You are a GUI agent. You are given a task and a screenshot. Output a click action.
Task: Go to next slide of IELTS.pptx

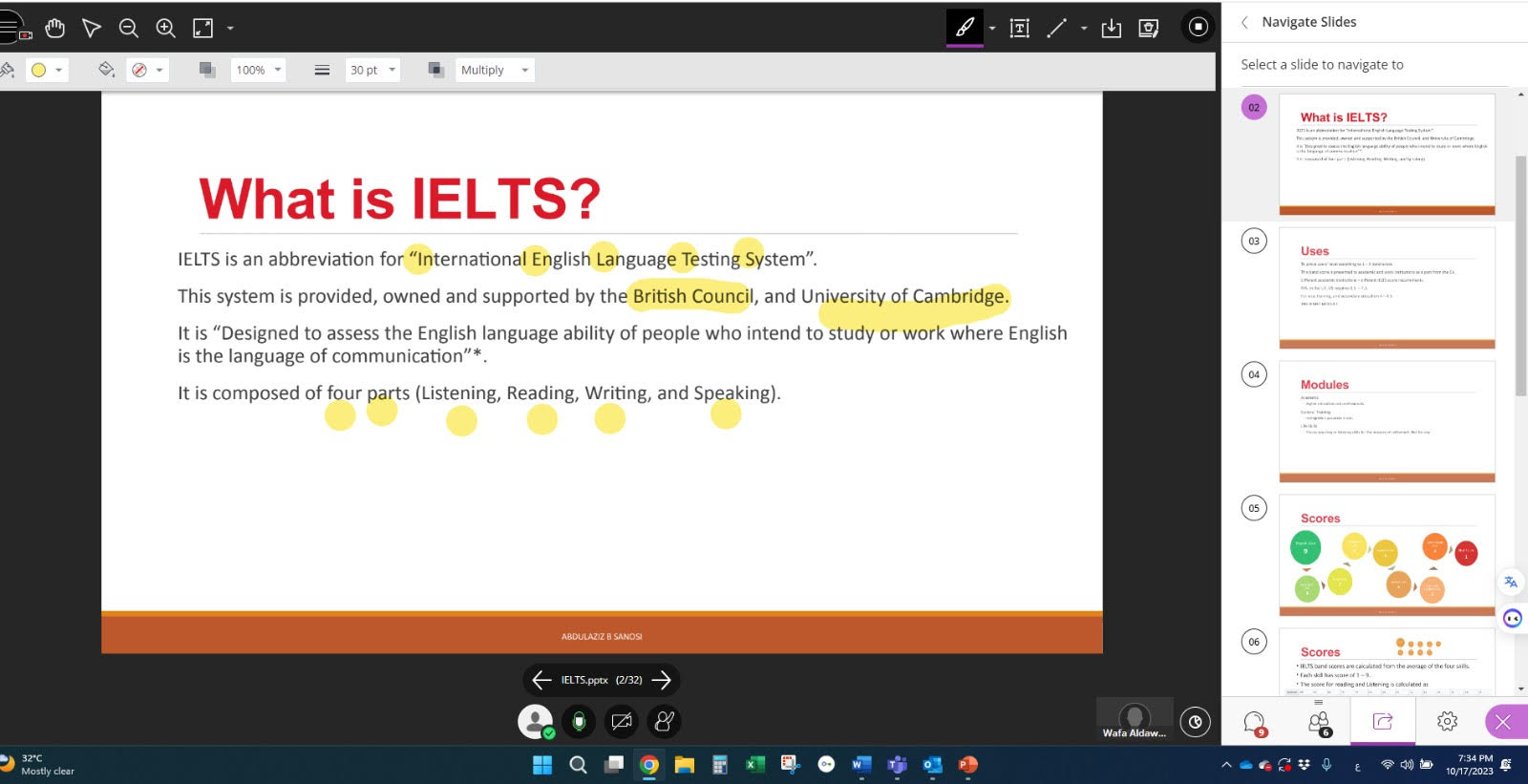tap(662, 680)
